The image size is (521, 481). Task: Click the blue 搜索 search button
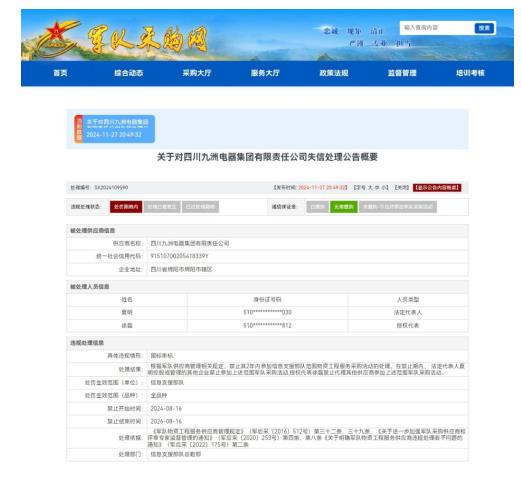[484, 28]
